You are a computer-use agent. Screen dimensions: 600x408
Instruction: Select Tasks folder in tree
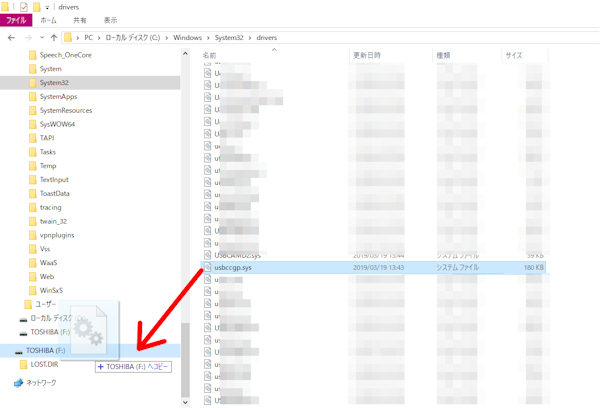(48, 152)
